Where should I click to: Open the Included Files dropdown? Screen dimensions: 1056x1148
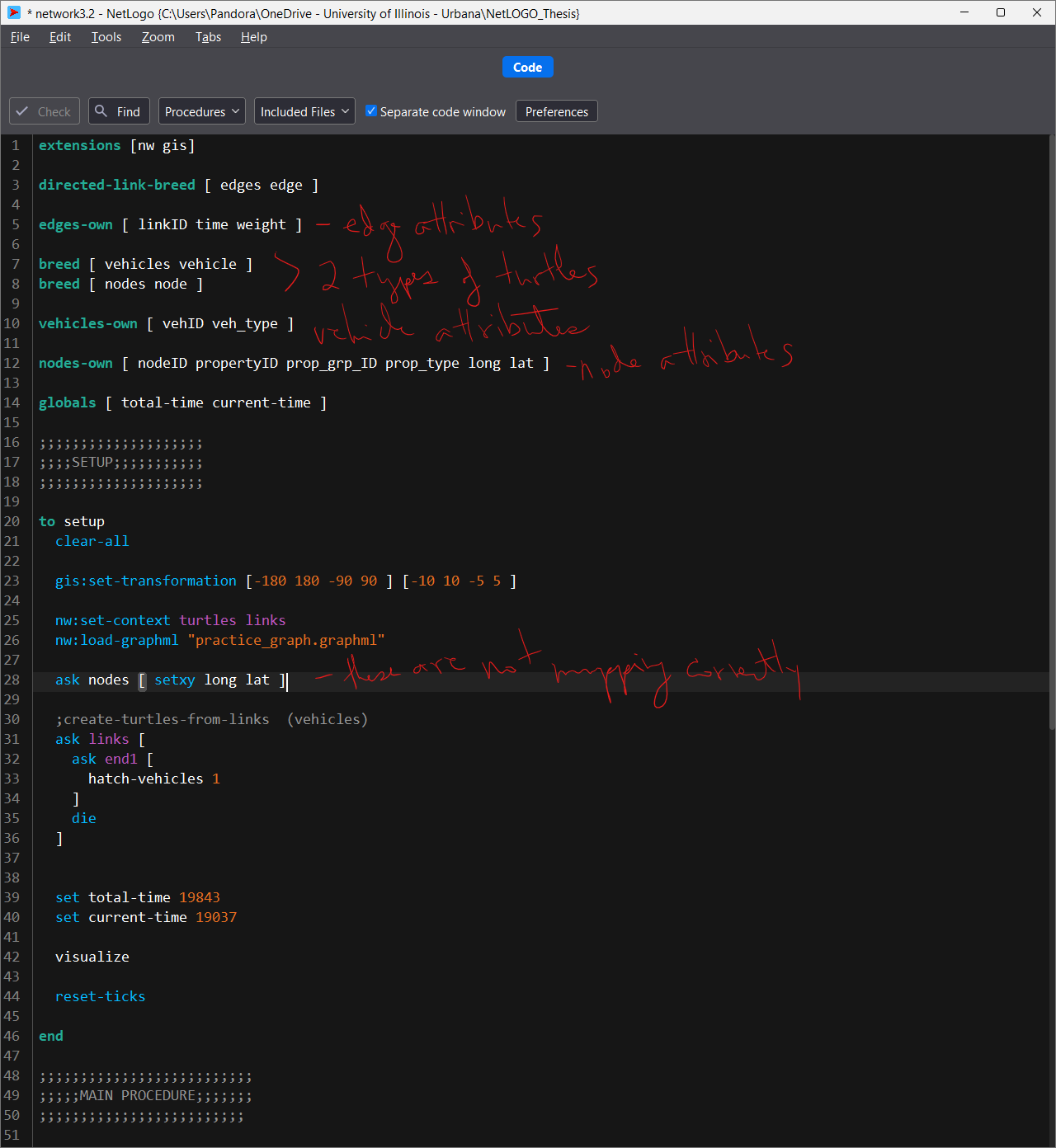pos(304,111)
